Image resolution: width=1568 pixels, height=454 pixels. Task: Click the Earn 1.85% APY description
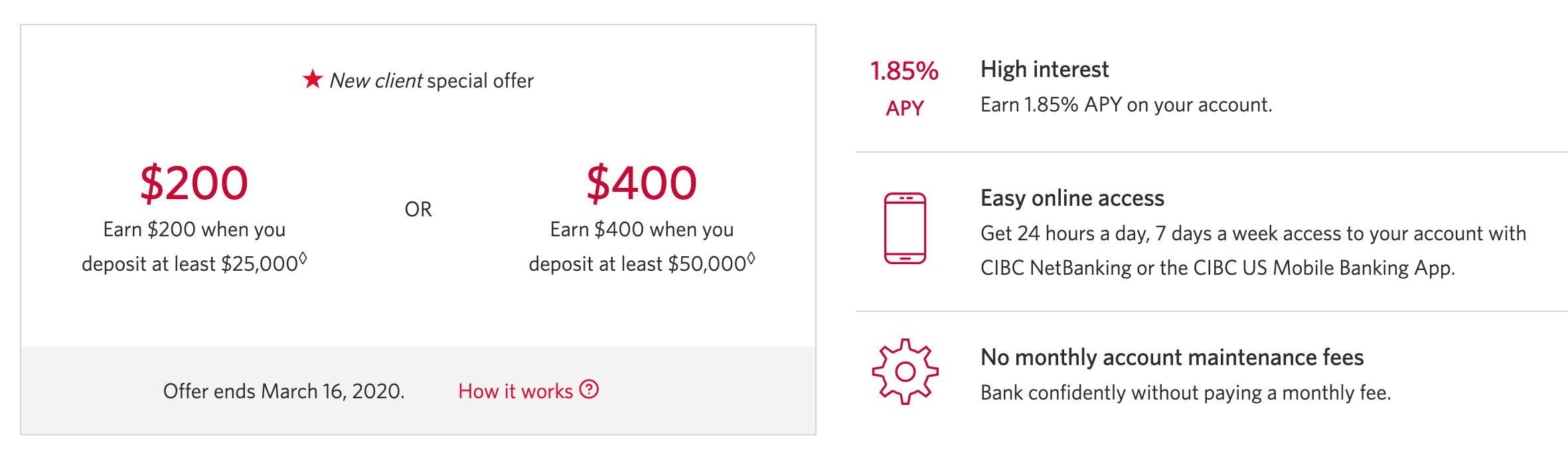click(1126, 105)
